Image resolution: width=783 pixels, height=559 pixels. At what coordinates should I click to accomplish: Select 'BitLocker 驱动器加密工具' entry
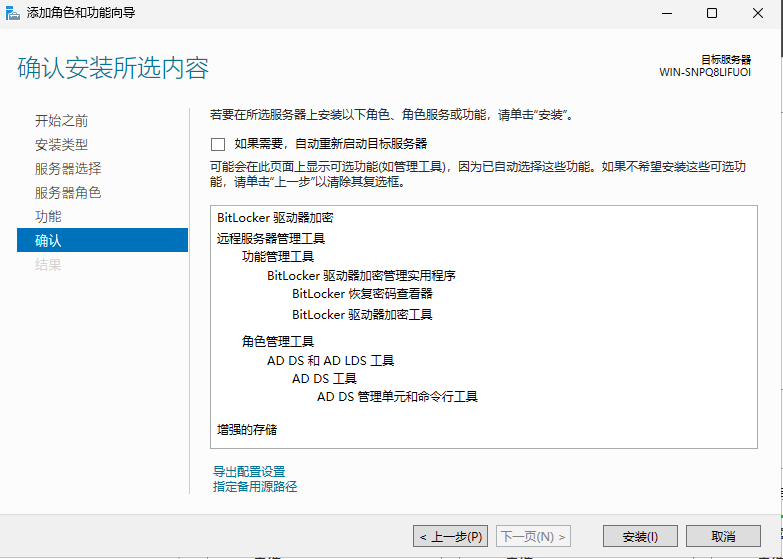point(363,315)
